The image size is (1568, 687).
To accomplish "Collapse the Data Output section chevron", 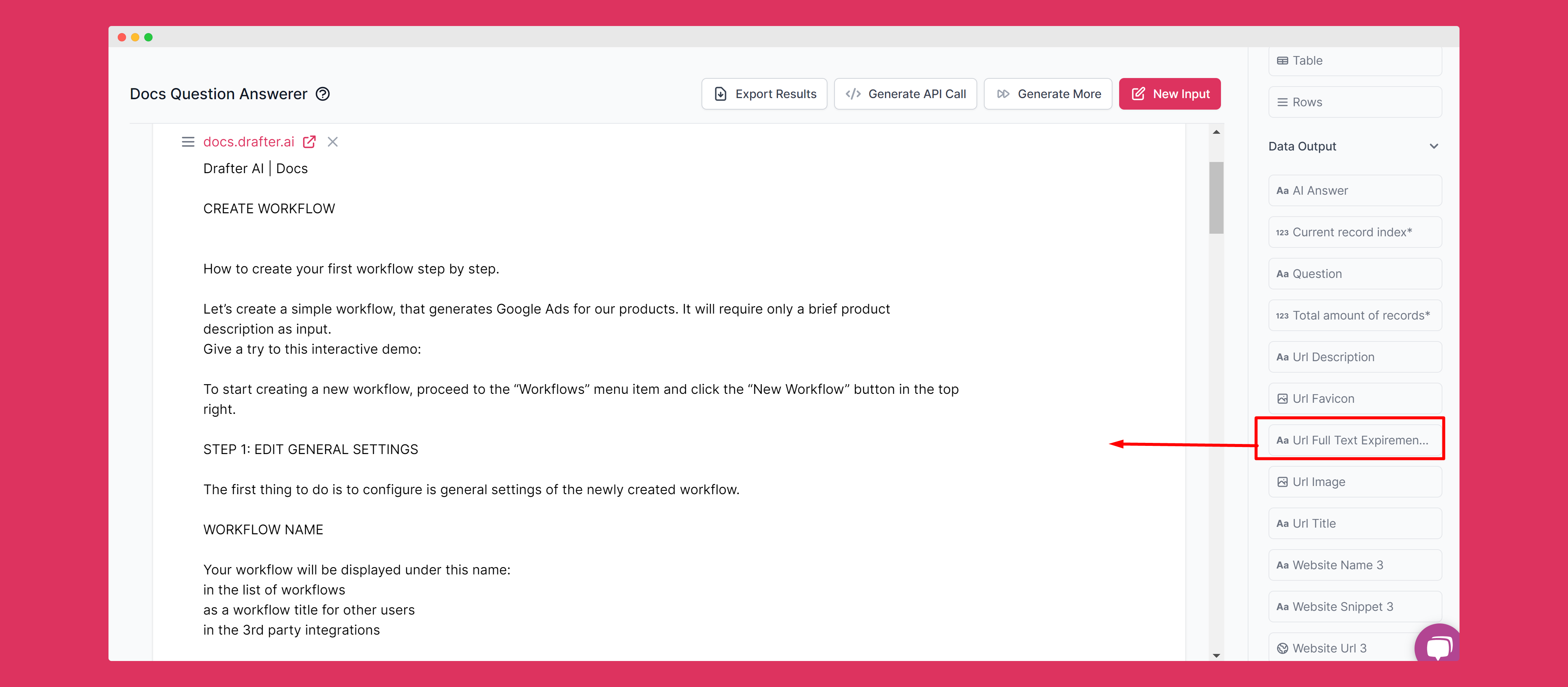I will (1433, 146).
